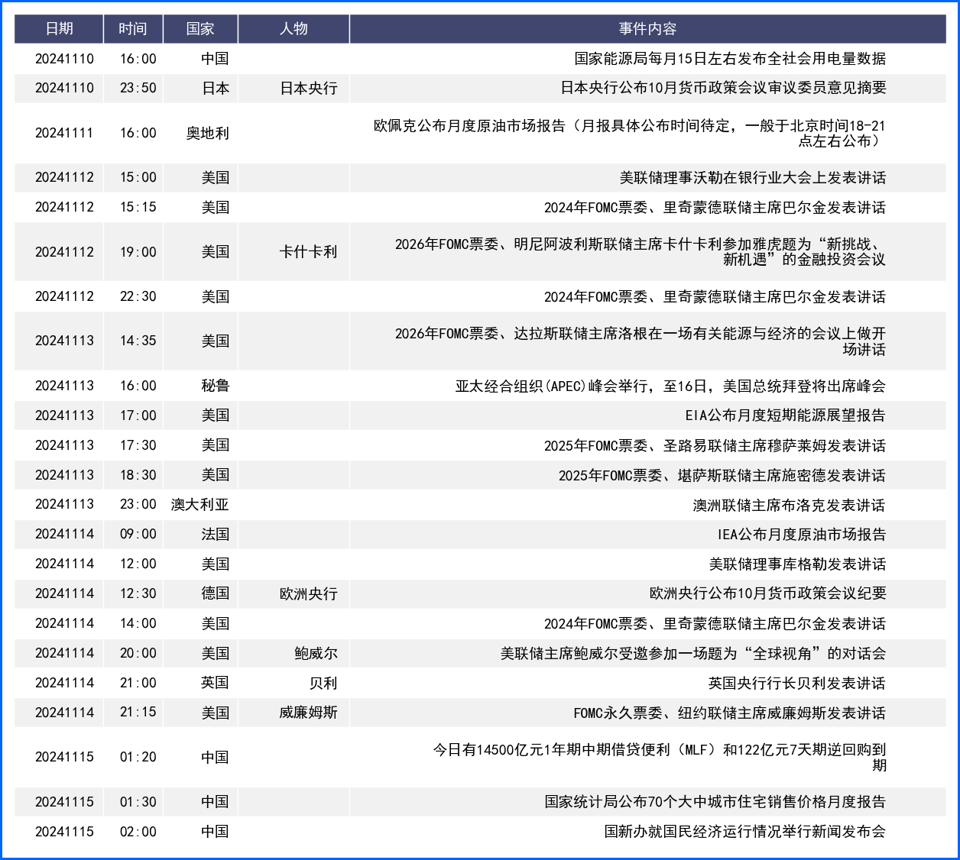Select the 人物 column header
Screen dimensions: 960x860
point(293,29)
